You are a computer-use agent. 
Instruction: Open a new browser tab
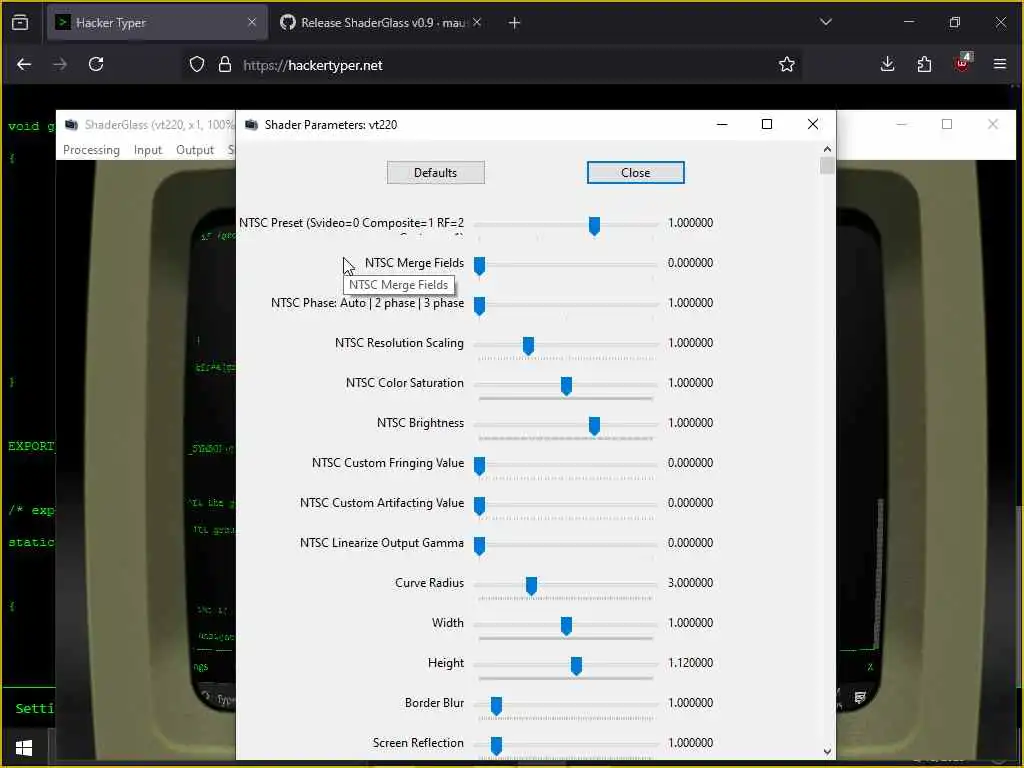[x=515, y=23]
